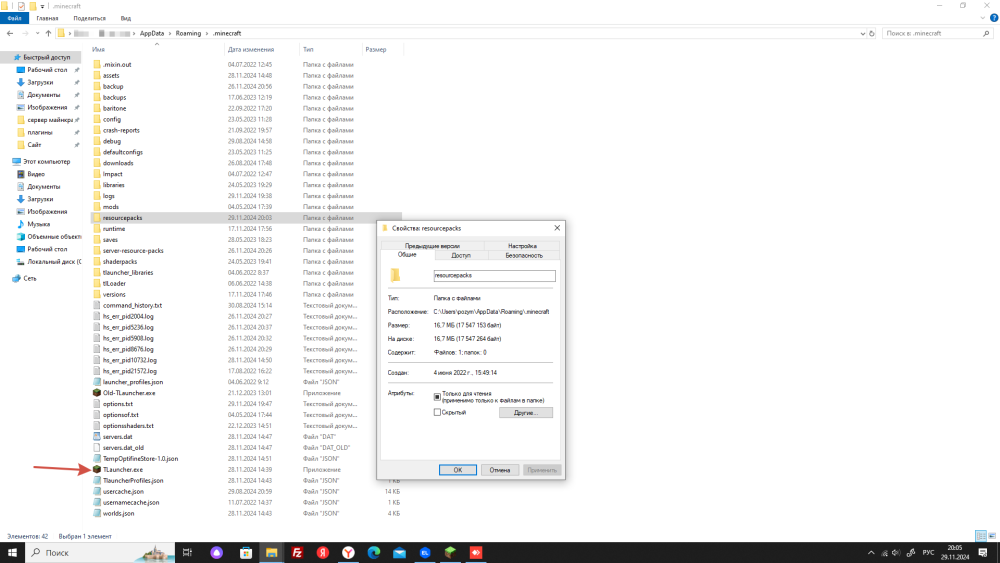The height and width of the screenshot is (563, 1000).
Task: Open Microsoft Store from taskbar
Action: pos(246,552)
